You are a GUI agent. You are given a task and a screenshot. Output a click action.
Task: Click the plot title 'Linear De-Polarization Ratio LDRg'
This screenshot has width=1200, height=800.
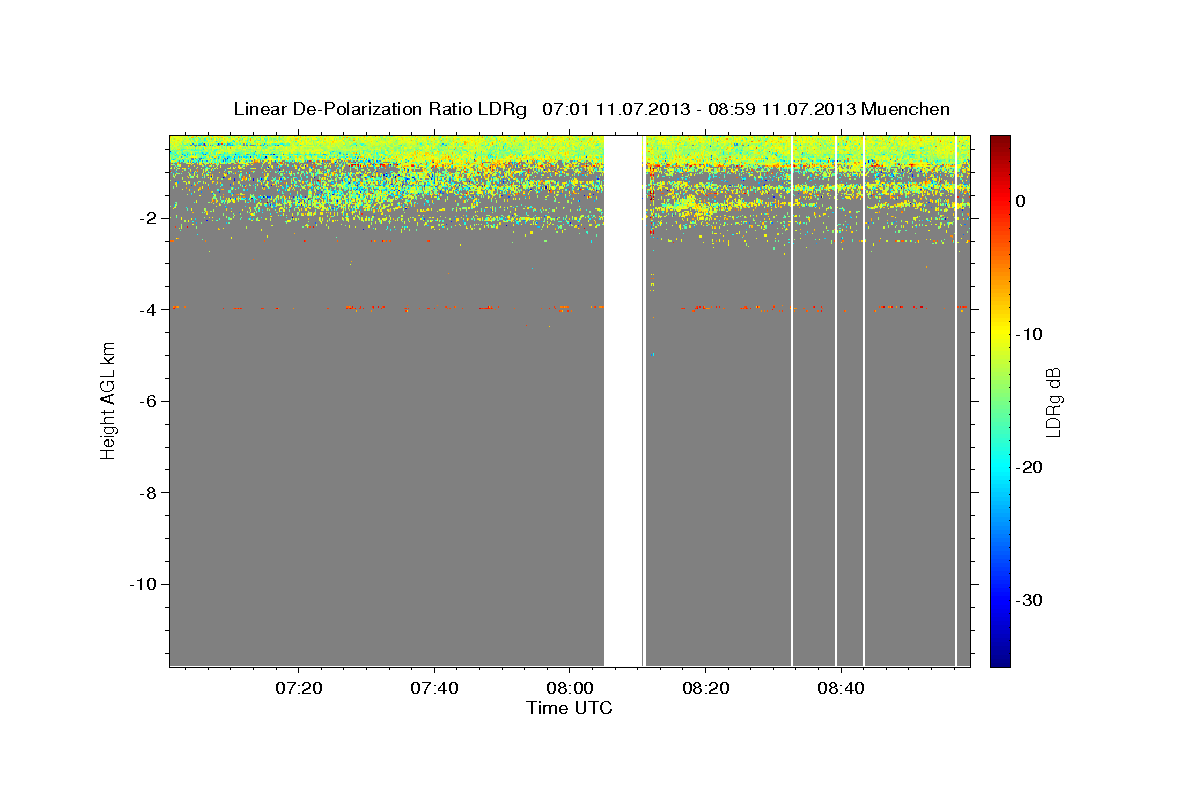click(379, 109)
